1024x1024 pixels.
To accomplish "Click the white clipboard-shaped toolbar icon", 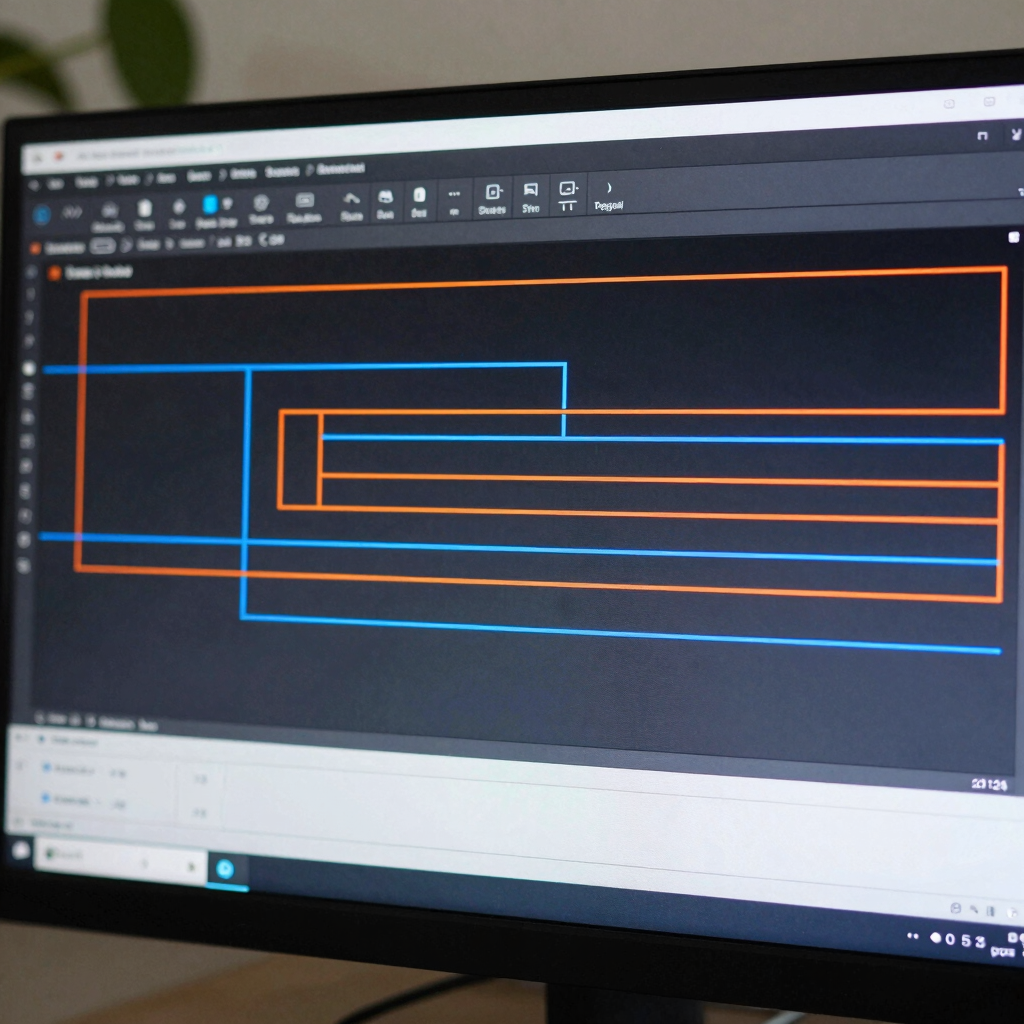I will (144, 208).
